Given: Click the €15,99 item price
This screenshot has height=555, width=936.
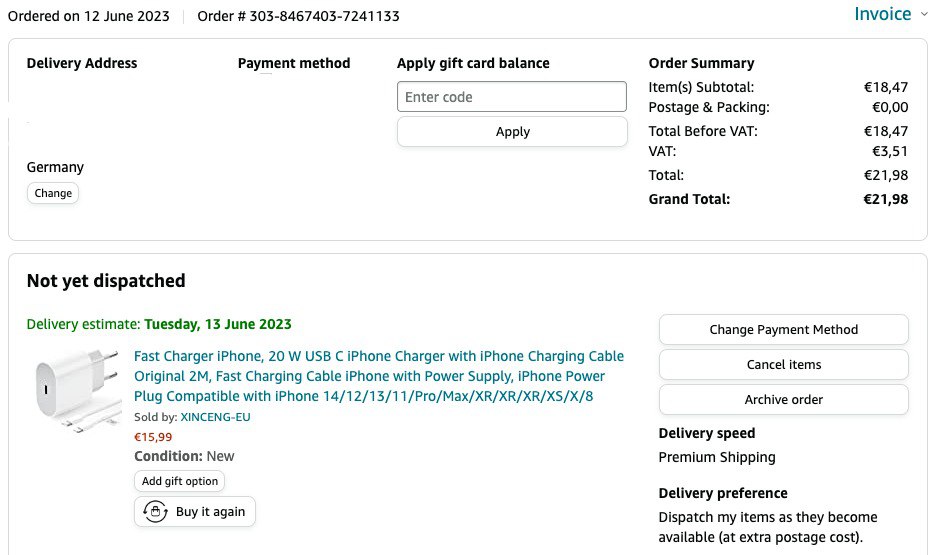Looking at the screenshot, I should (153, 436).
